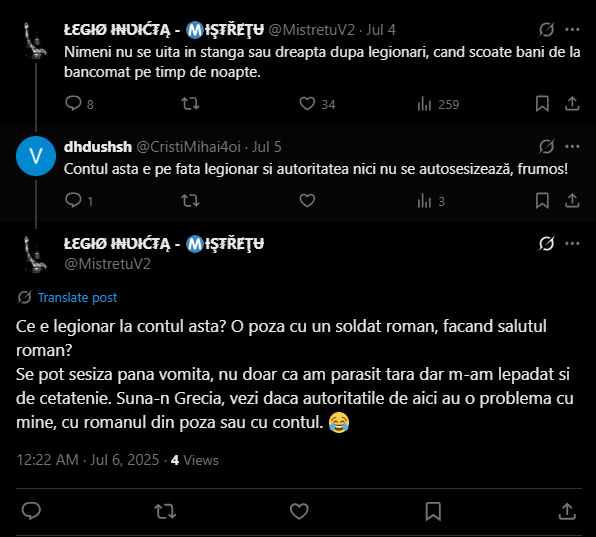Open more options on main post
Screen dimensions: 596x537
click(x=572, y=243)
